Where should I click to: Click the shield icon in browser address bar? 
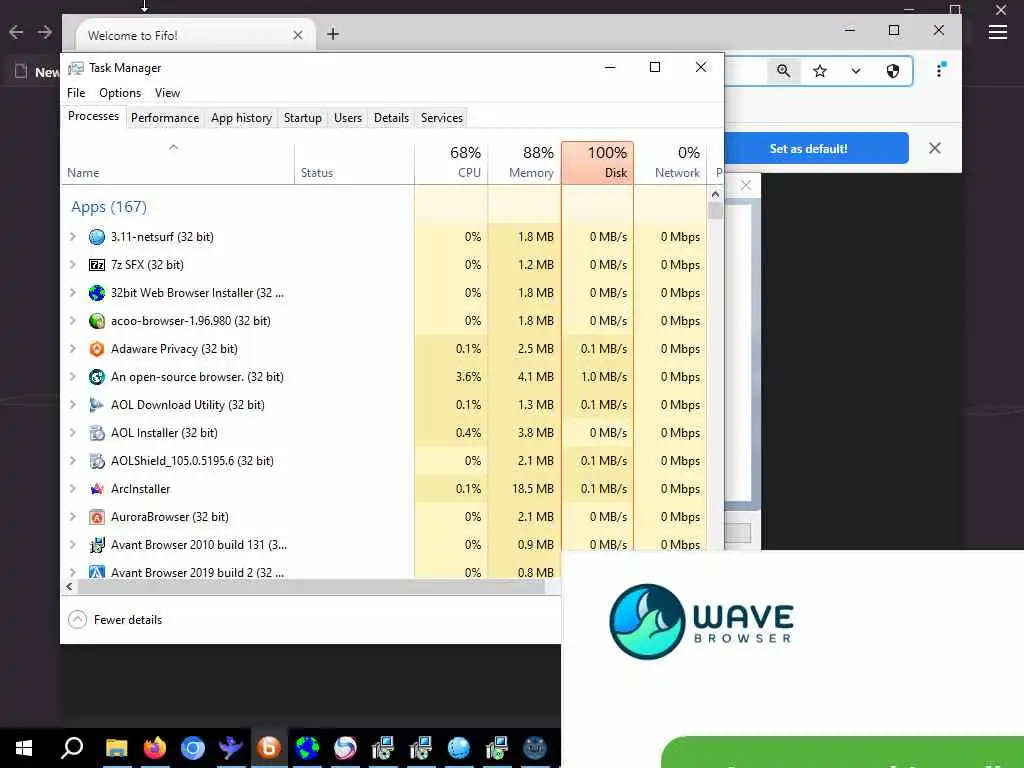(893, 71)
